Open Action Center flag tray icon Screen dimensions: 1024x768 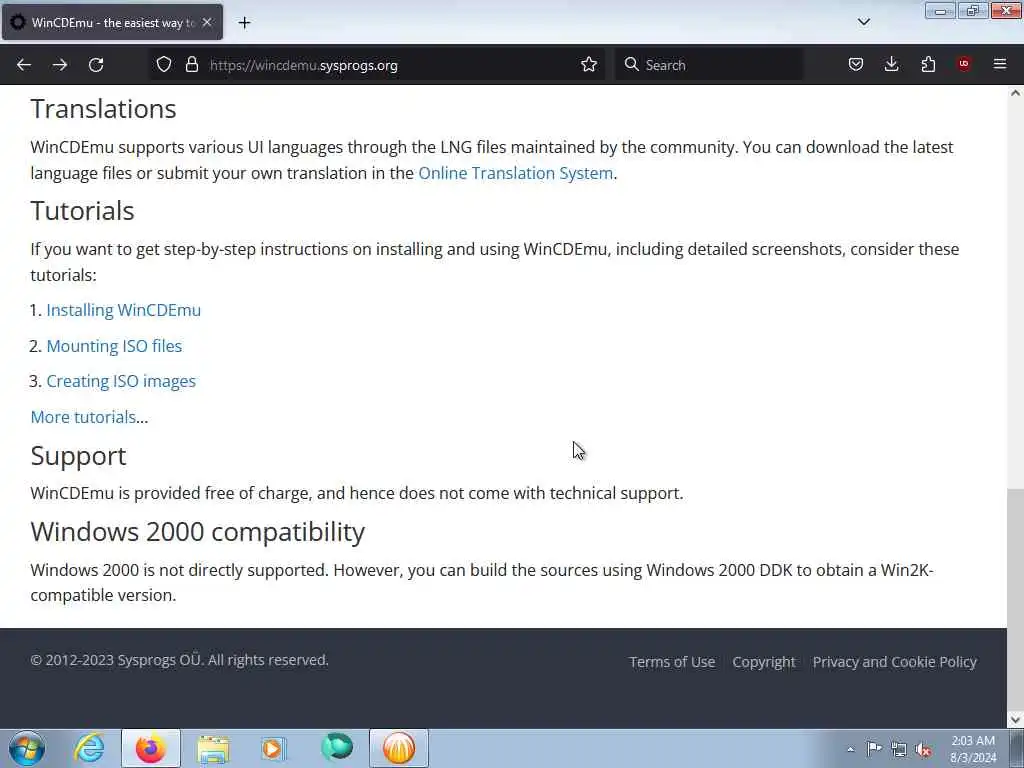click(874, 748)
